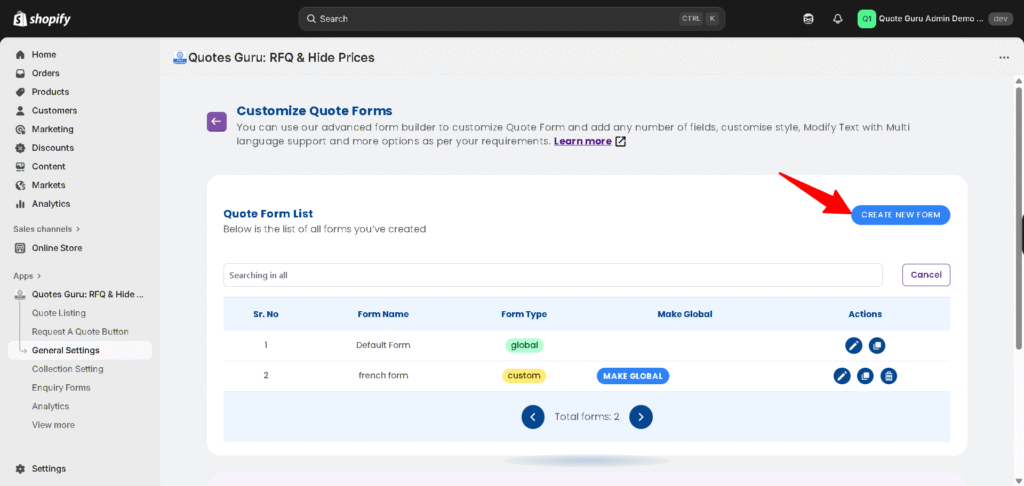Viewport: 1024px width, 486px height.
Task: Navigate to Enquiry Forms in sidebar
Action: (x=61, y=388)
